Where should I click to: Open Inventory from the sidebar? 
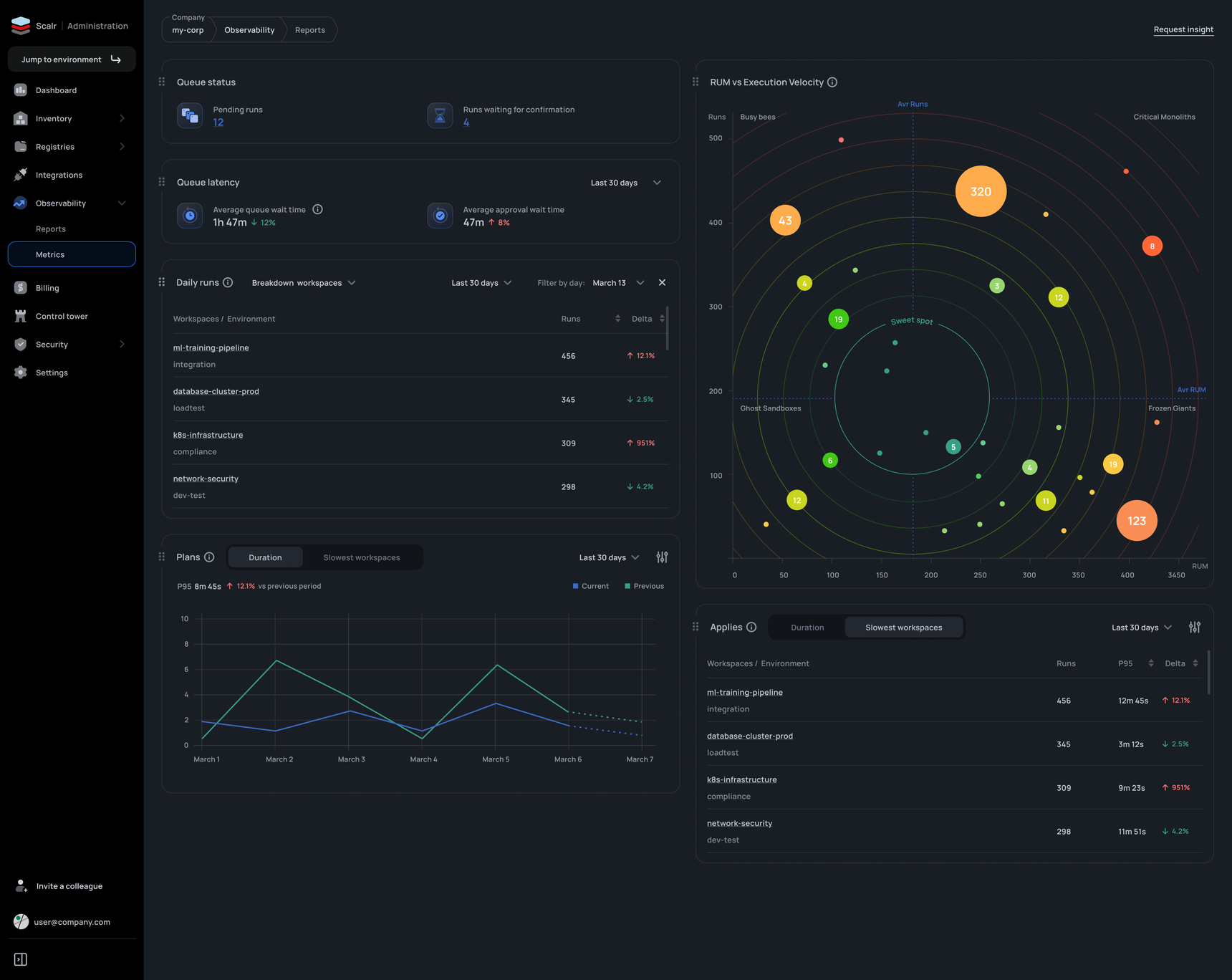coord(54,118)
